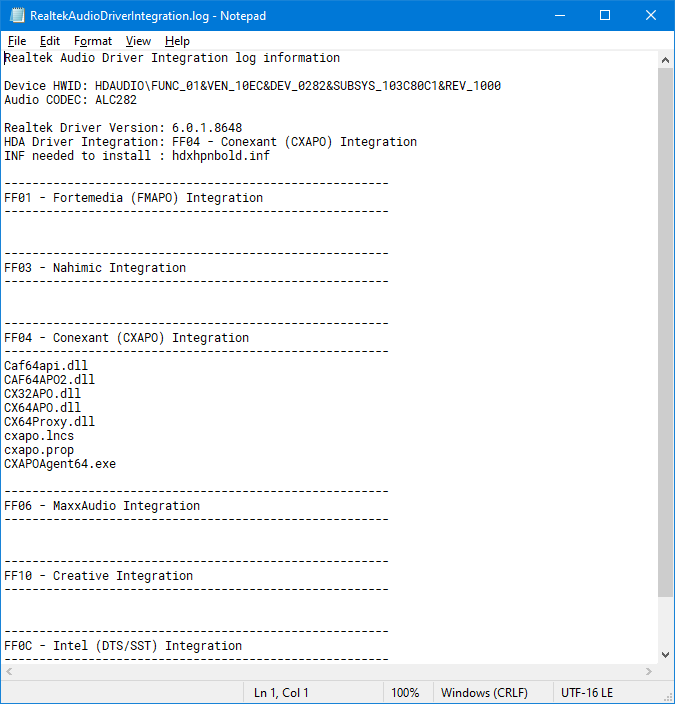Click the Notepad icon in the title bar

pos(17,15)
